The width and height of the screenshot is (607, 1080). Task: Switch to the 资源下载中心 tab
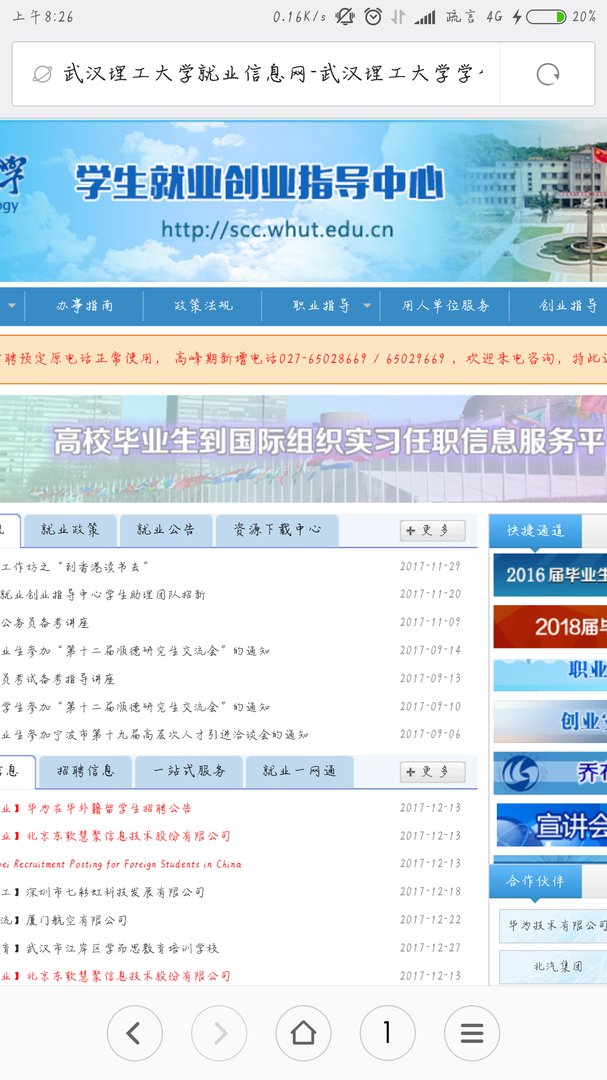click(x=277, y=530)
